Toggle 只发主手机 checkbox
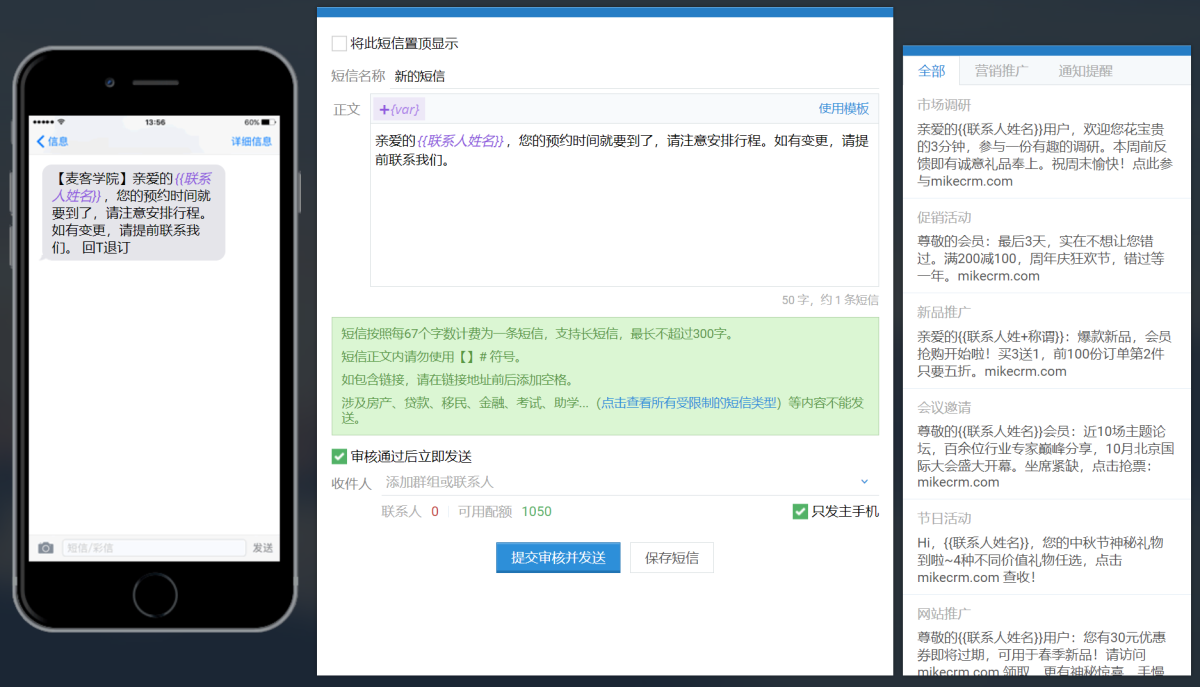The width and height of the screenshot is (1200, 687). (x=800, y=512)
